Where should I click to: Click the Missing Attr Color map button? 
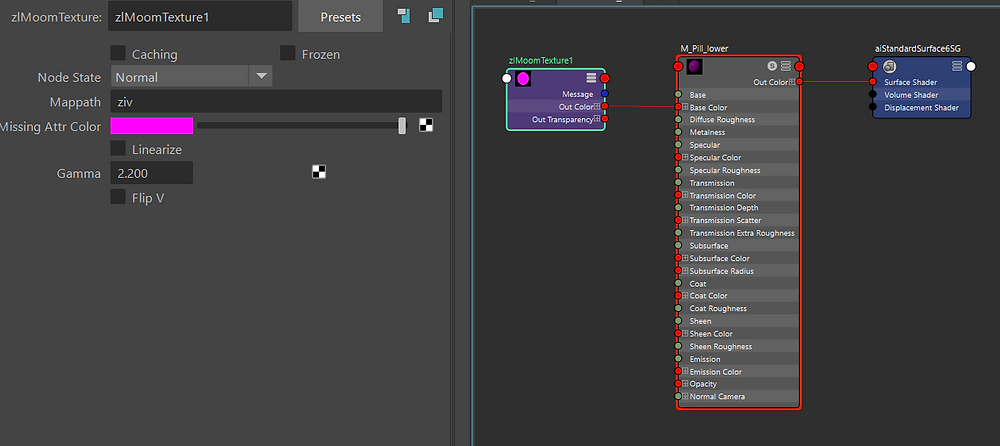[x=426, y=126]
